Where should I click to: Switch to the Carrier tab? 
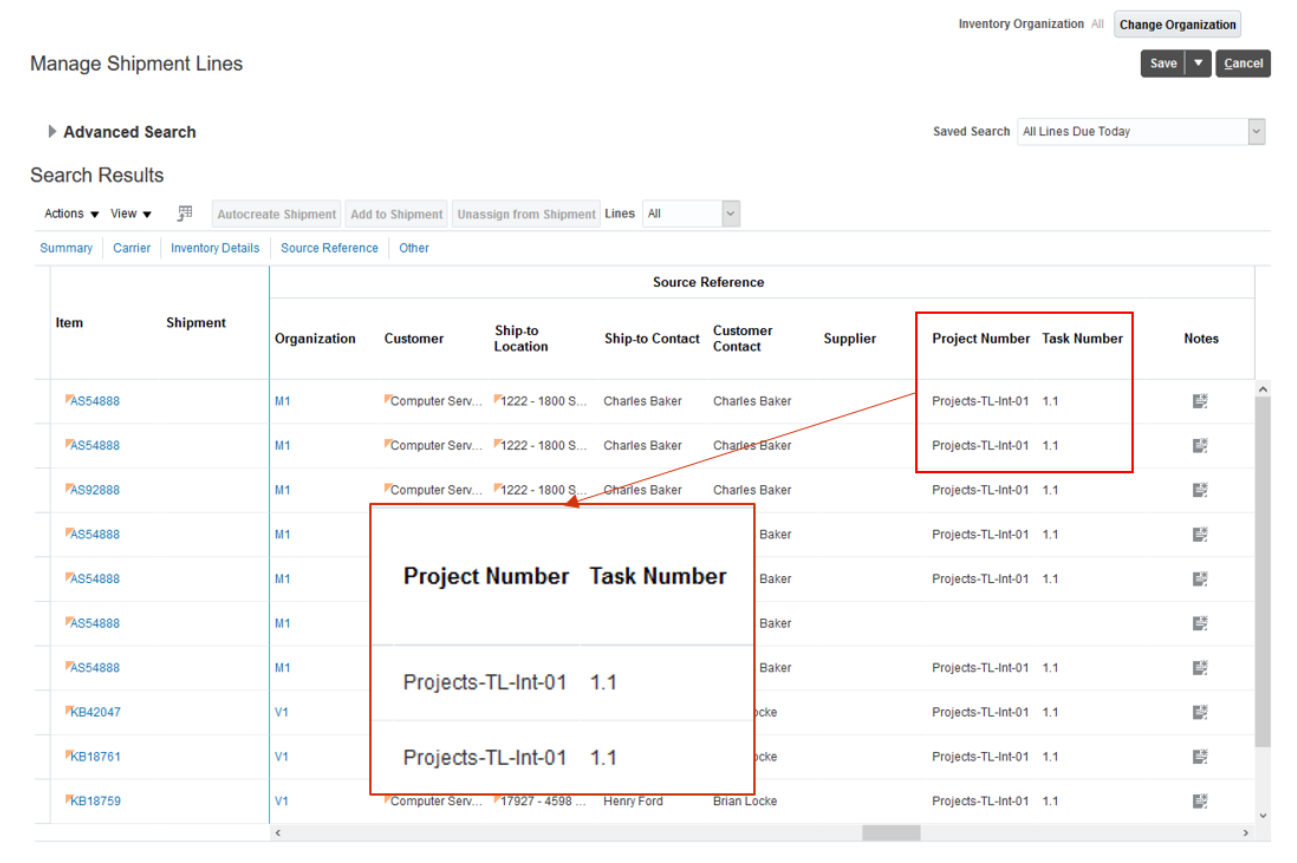click(131, 247)
